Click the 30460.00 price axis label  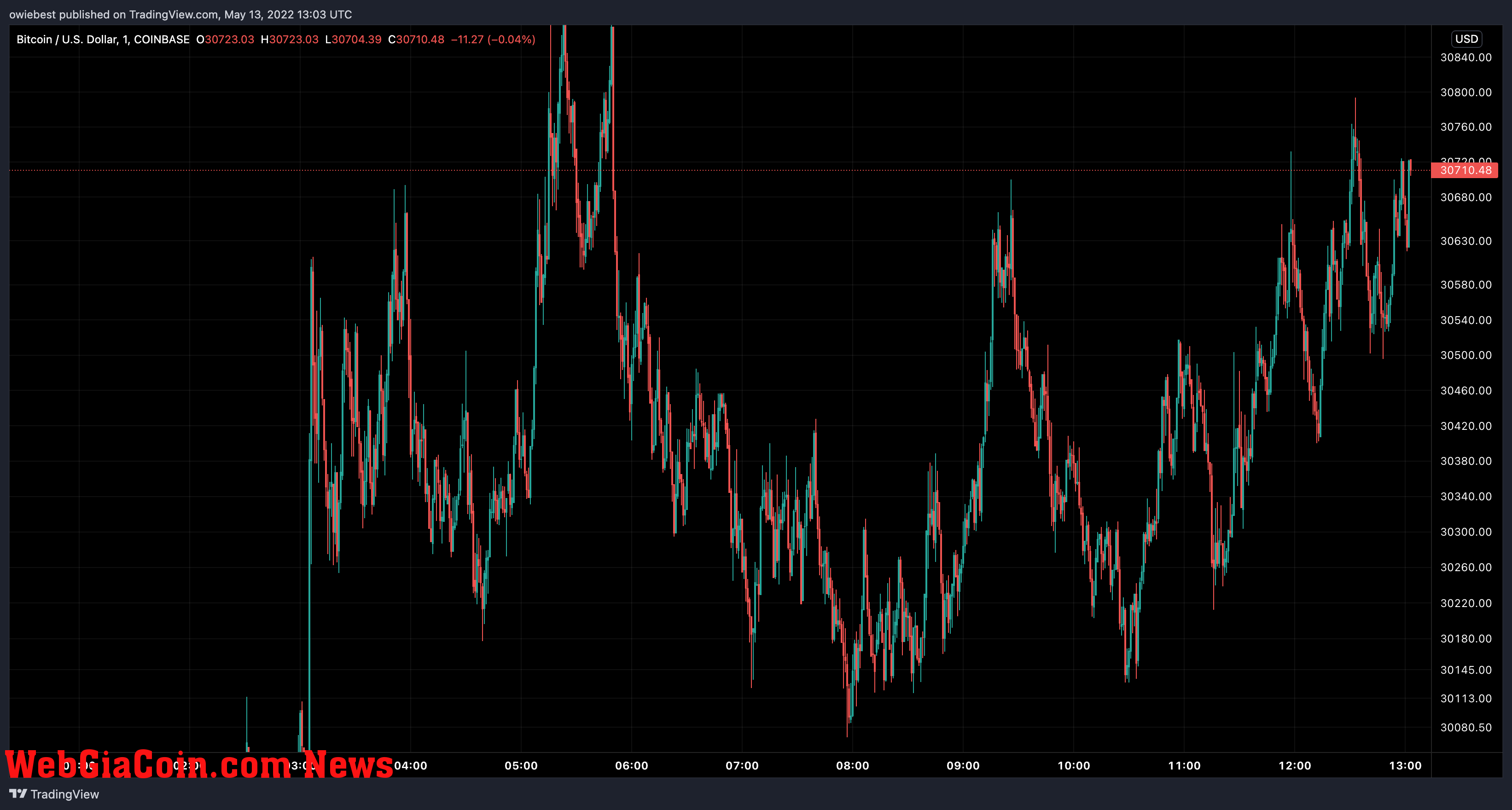coord(1465,391)
